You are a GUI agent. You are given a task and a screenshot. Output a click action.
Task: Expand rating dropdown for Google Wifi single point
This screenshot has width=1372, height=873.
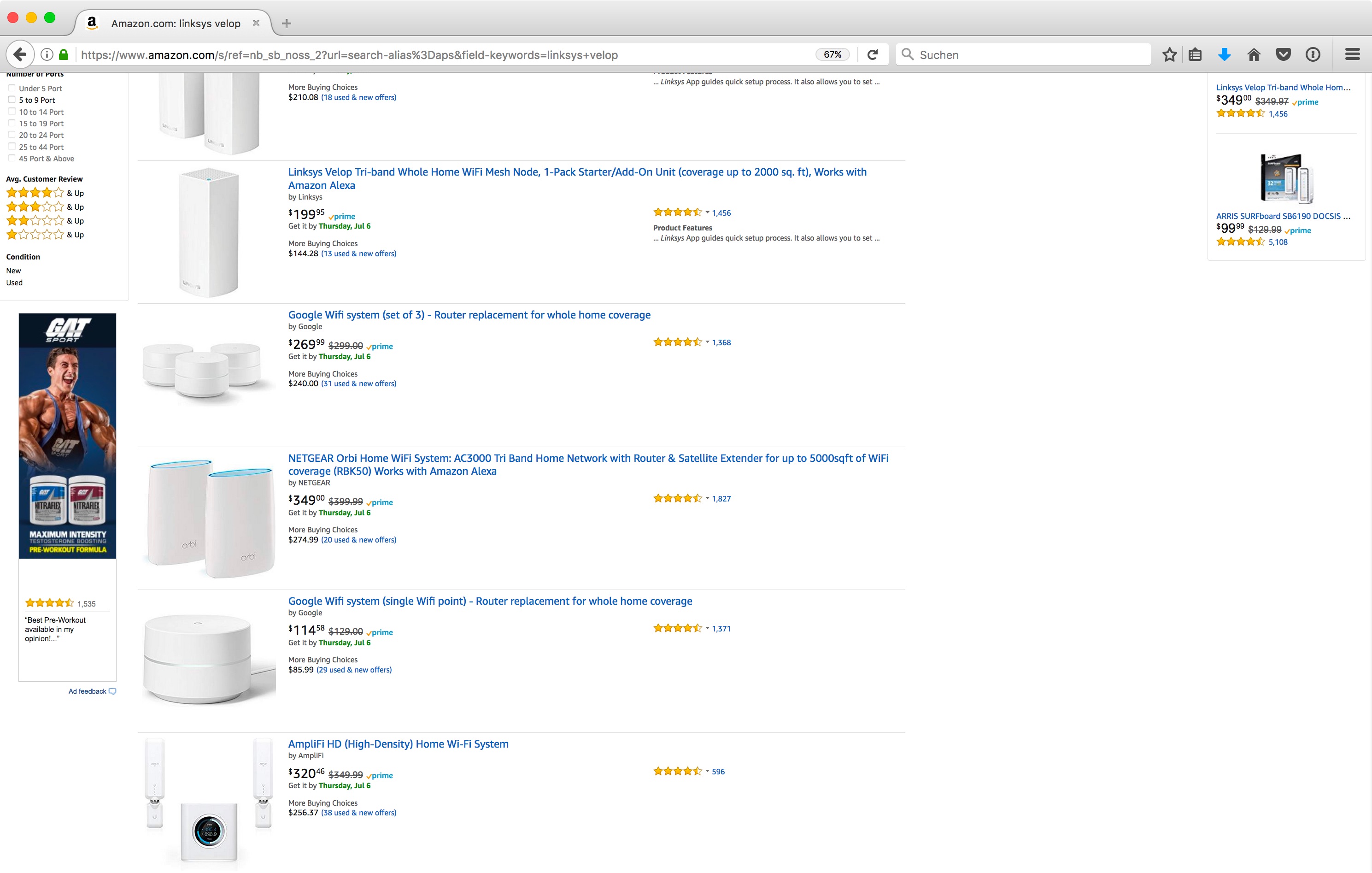(x=707, y=628)
